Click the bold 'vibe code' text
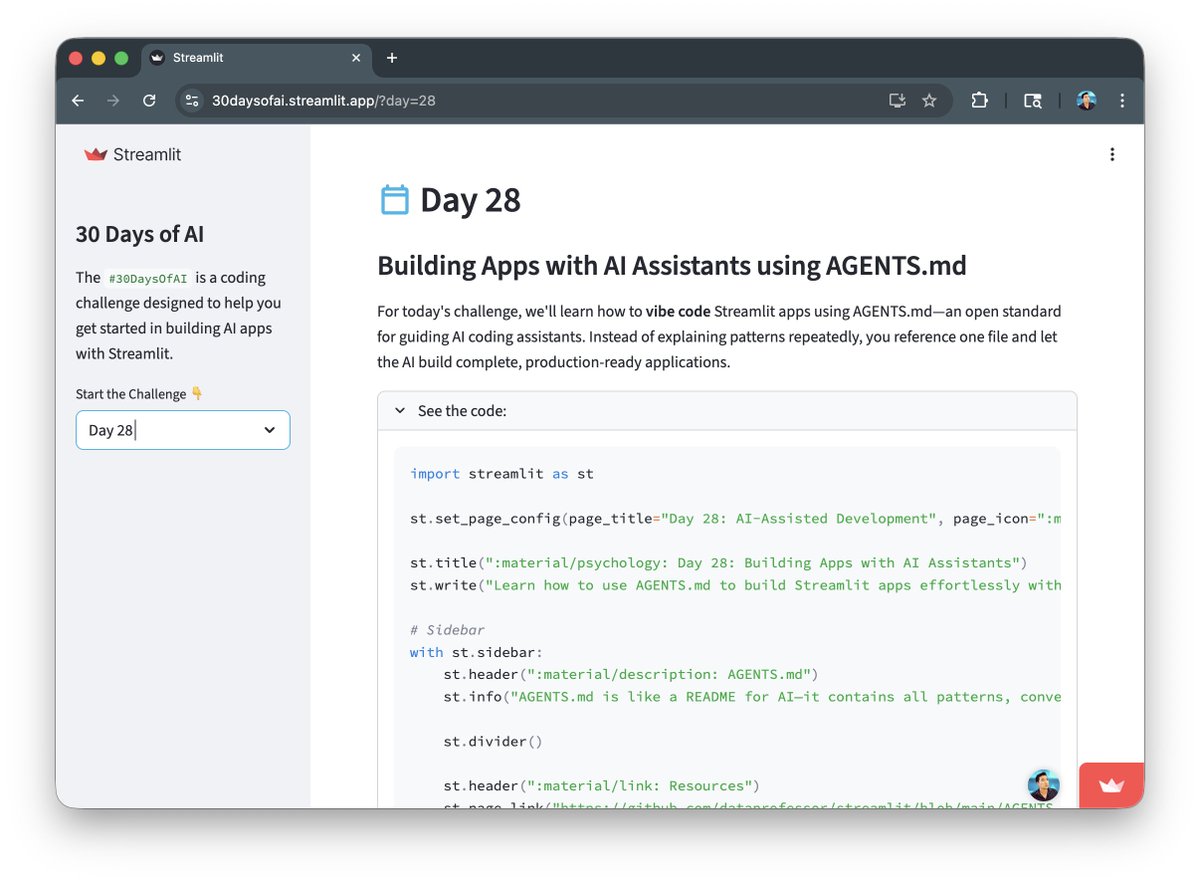Viewport: 1200px width, 882px height. click(678, 311)
